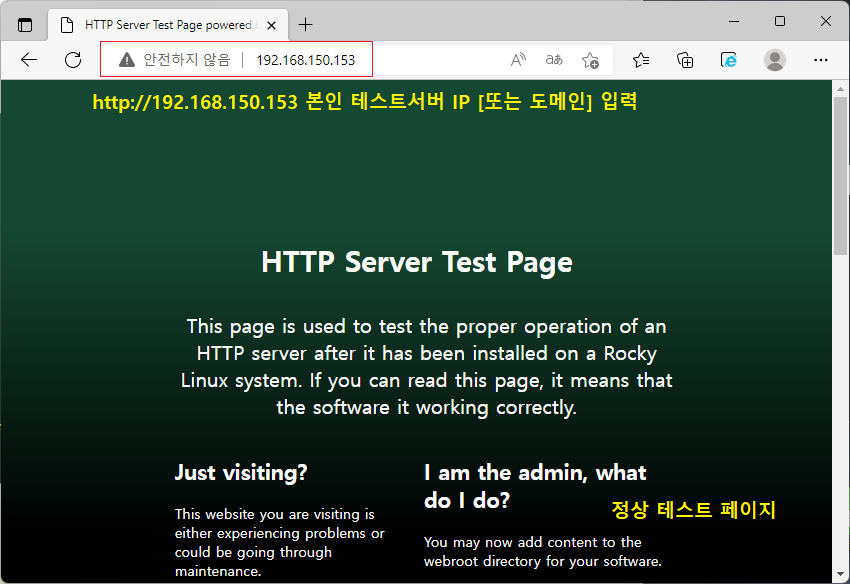The image size is (850, 584).
Task: Go back to the previous page
Action: [29, 60]
